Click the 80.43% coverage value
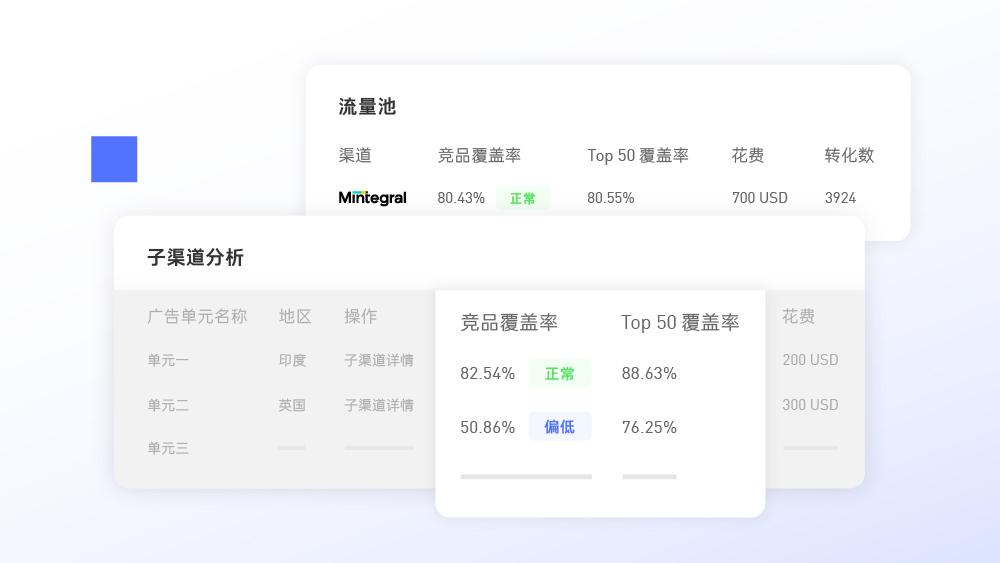Screen dimensions: 1000x563 click(x=461, y=198)
